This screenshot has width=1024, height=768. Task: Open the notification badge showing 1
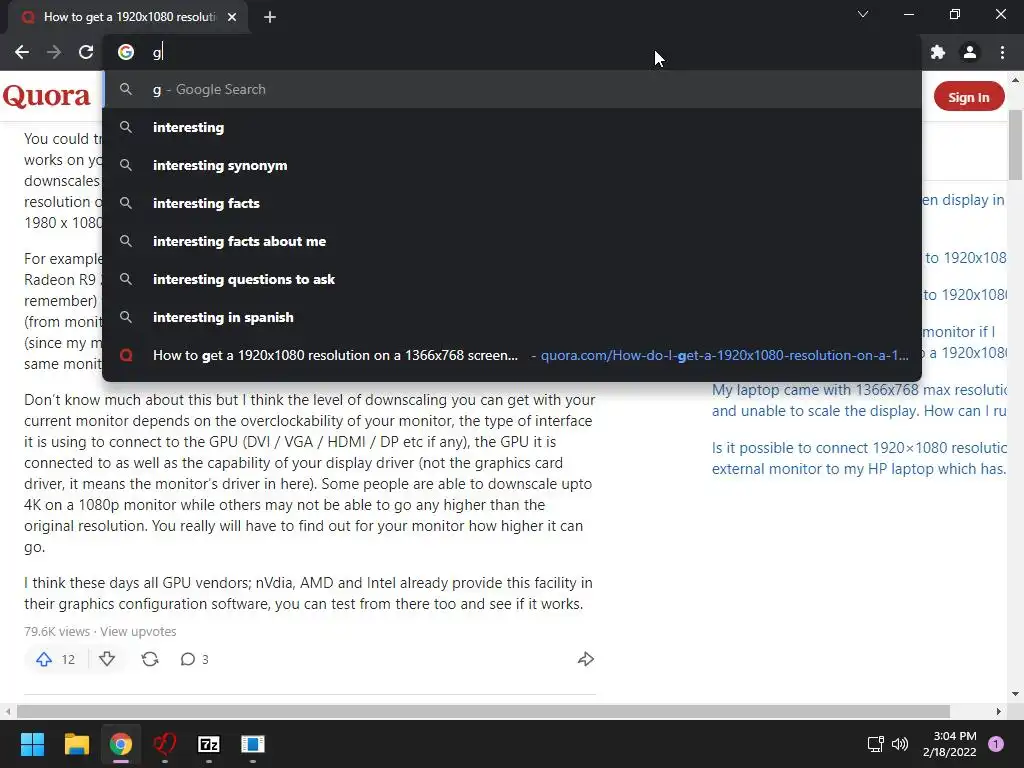coord(996,744)
